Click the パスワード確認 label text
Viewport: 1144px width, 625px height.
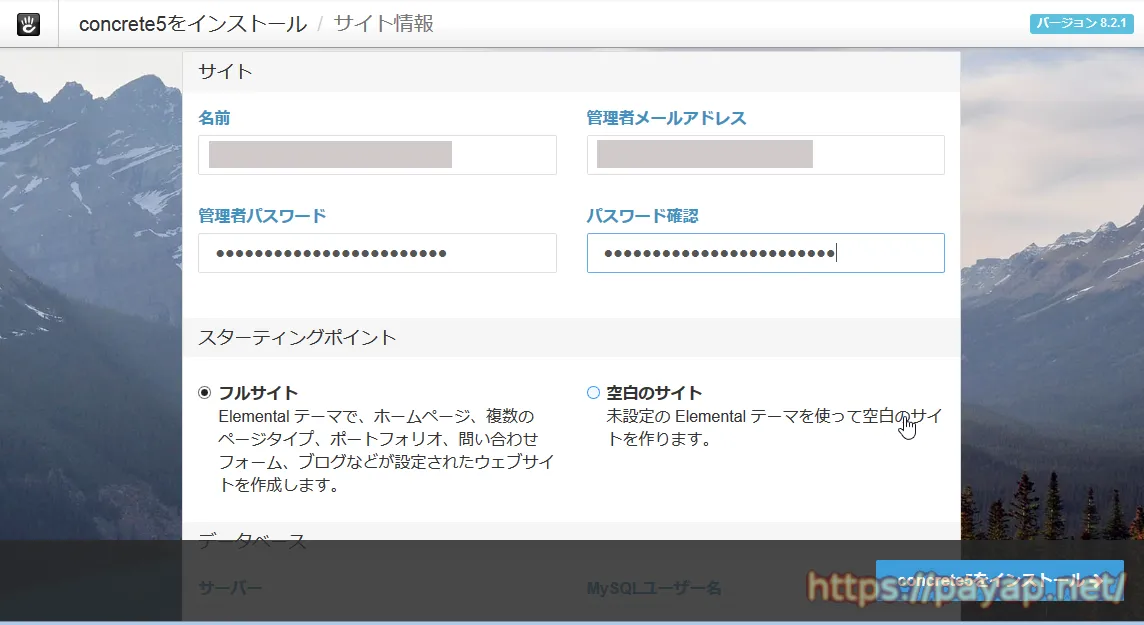pyautogui.click(x=642, y=216)
